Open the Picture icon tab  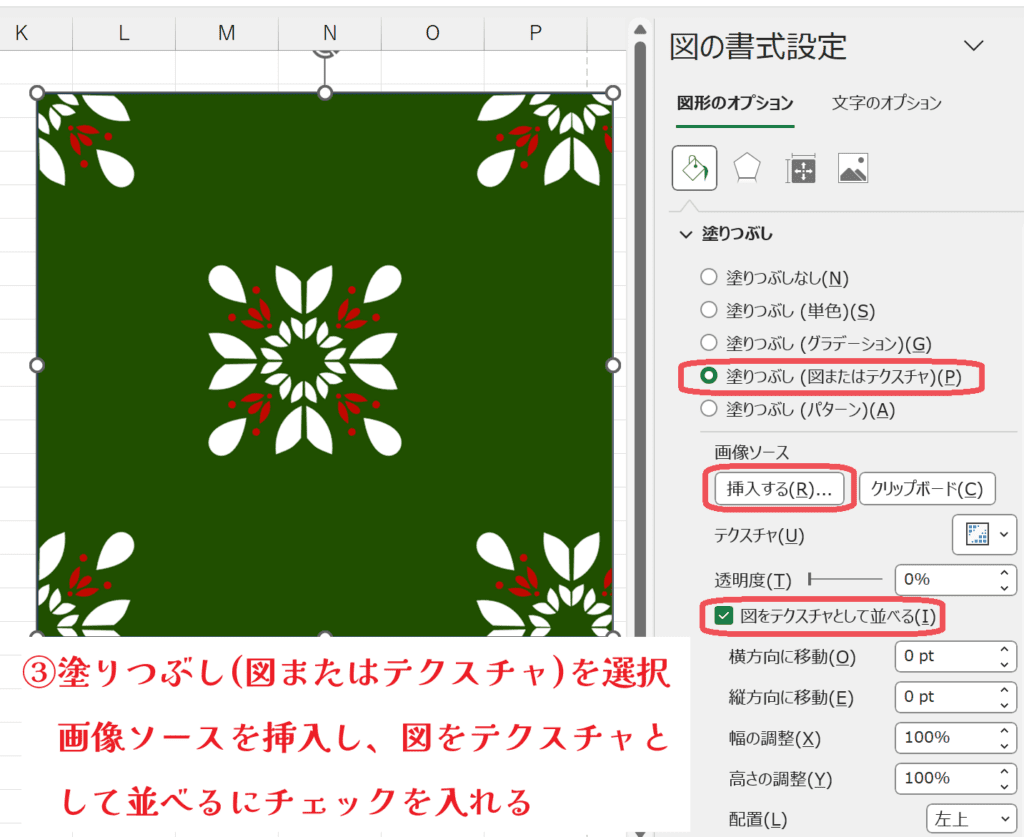pyautogui.click(x=853, y=169)
